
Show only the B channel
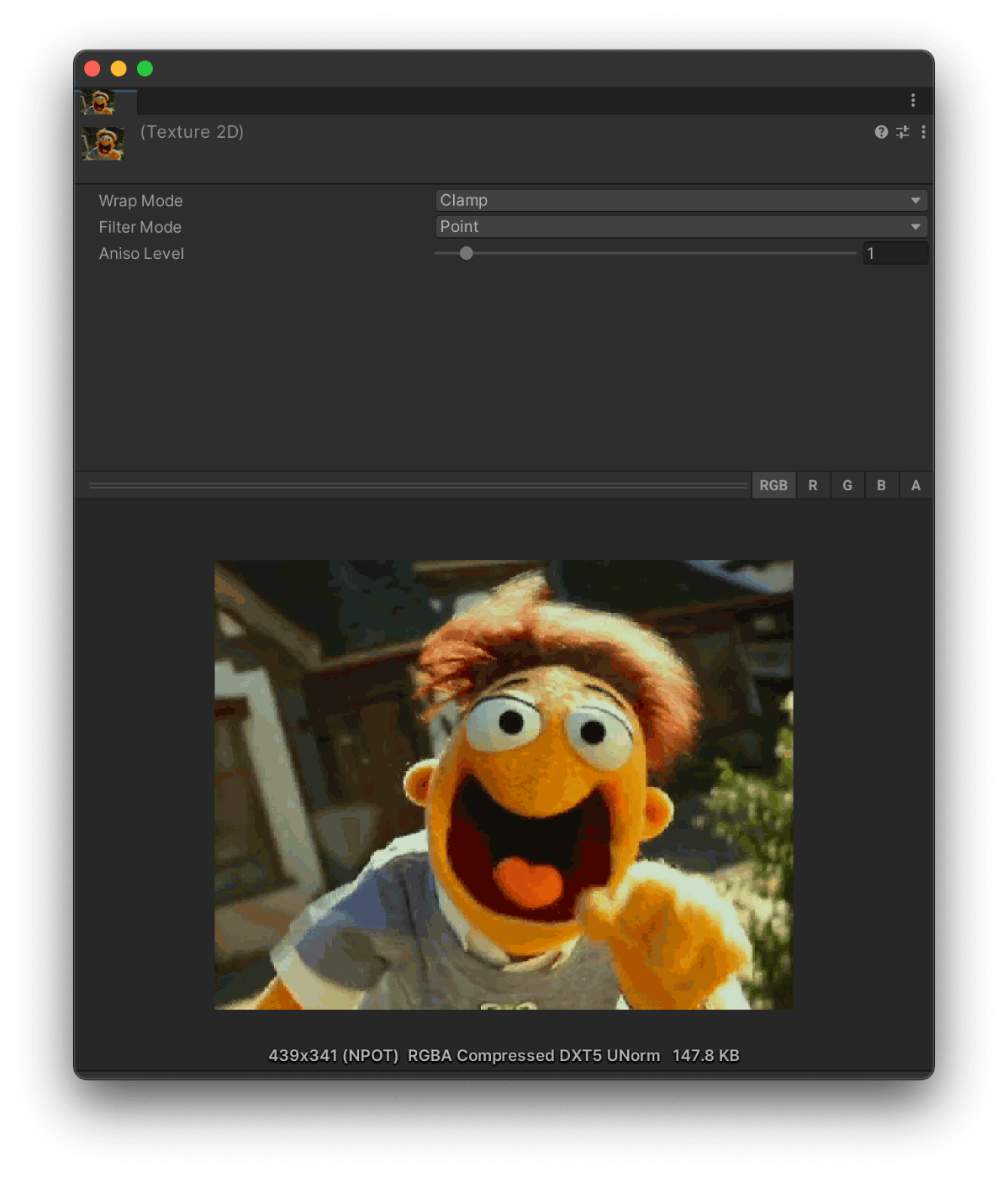tap(881, 485)
